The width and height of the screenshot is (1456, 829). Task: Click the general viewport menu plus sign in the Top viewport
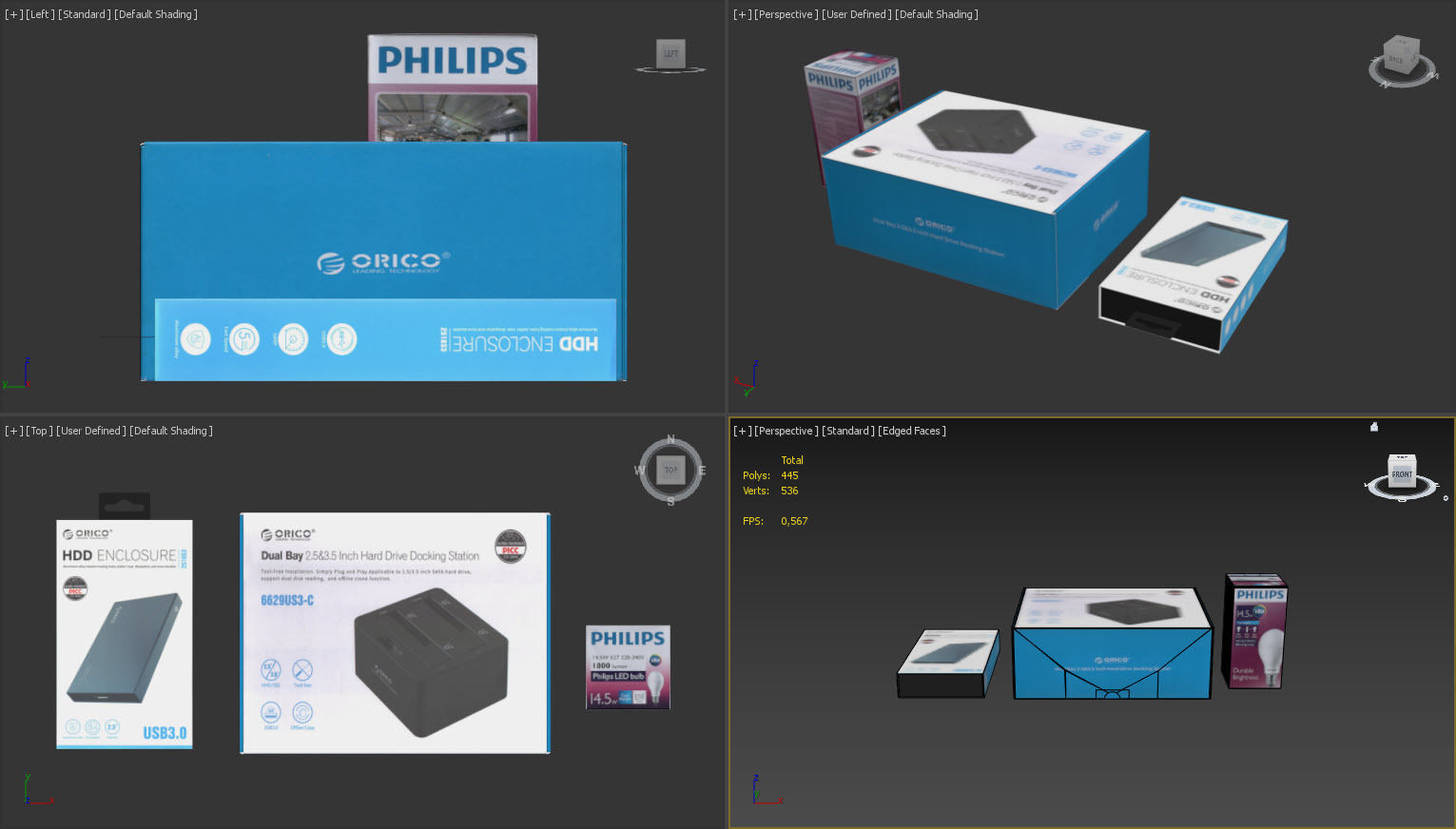point(12,431)
